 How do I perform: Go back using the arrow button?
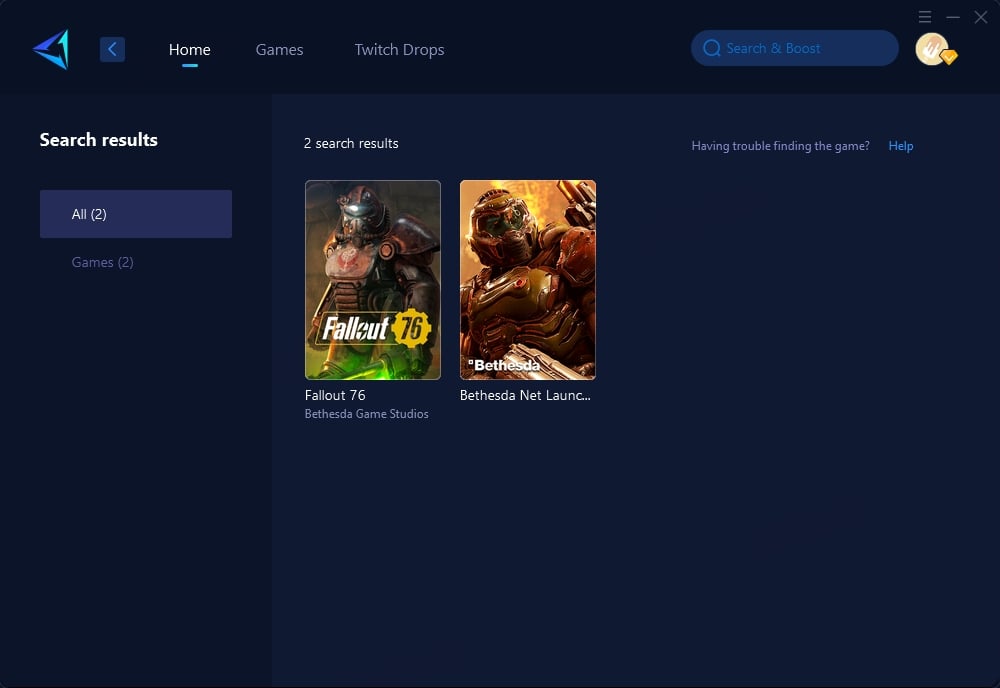[x=112, y=49]
